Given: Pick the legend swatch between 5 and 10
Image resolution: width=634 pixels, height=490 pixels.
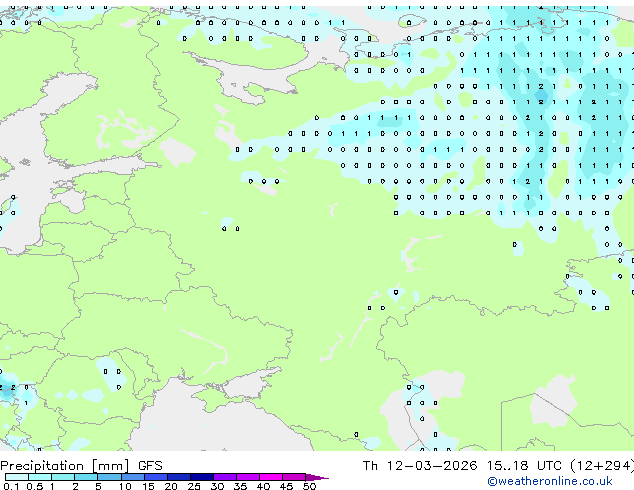Looking at the screenshot, I should coord(110,477).
